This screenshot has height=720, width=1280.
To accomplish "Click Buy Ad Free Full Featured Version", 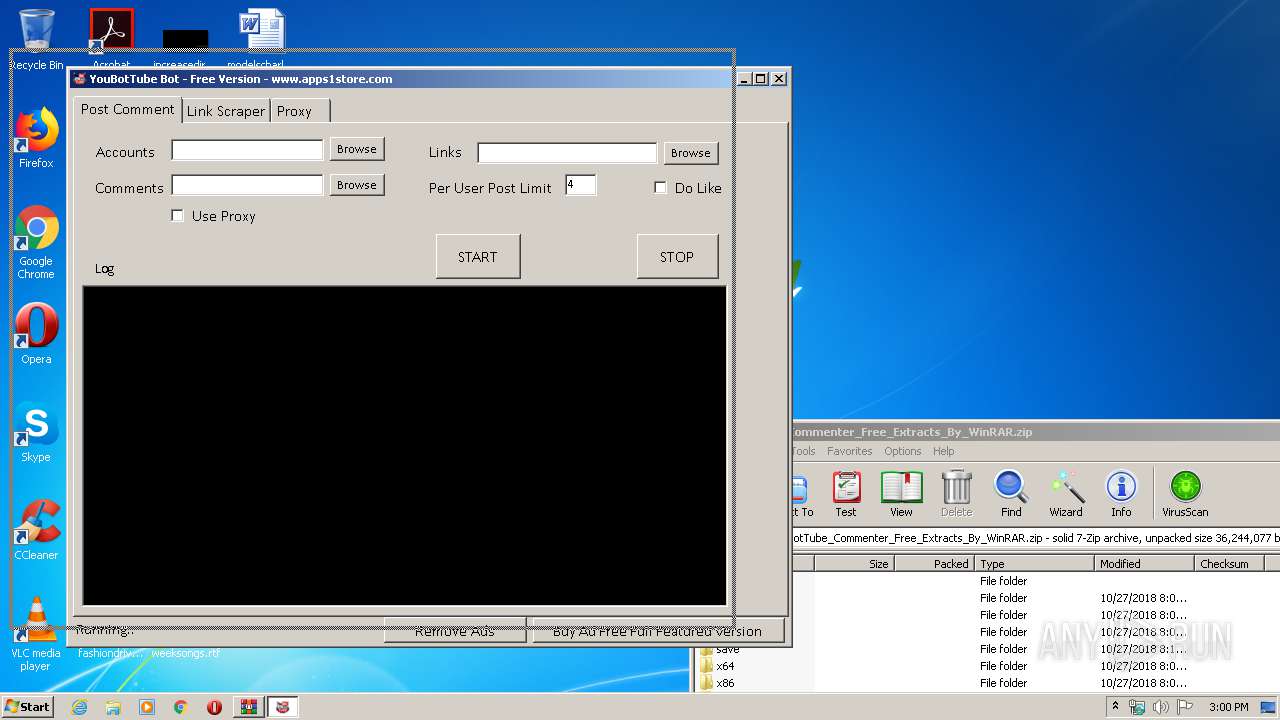I will click(x=657, y=631).
